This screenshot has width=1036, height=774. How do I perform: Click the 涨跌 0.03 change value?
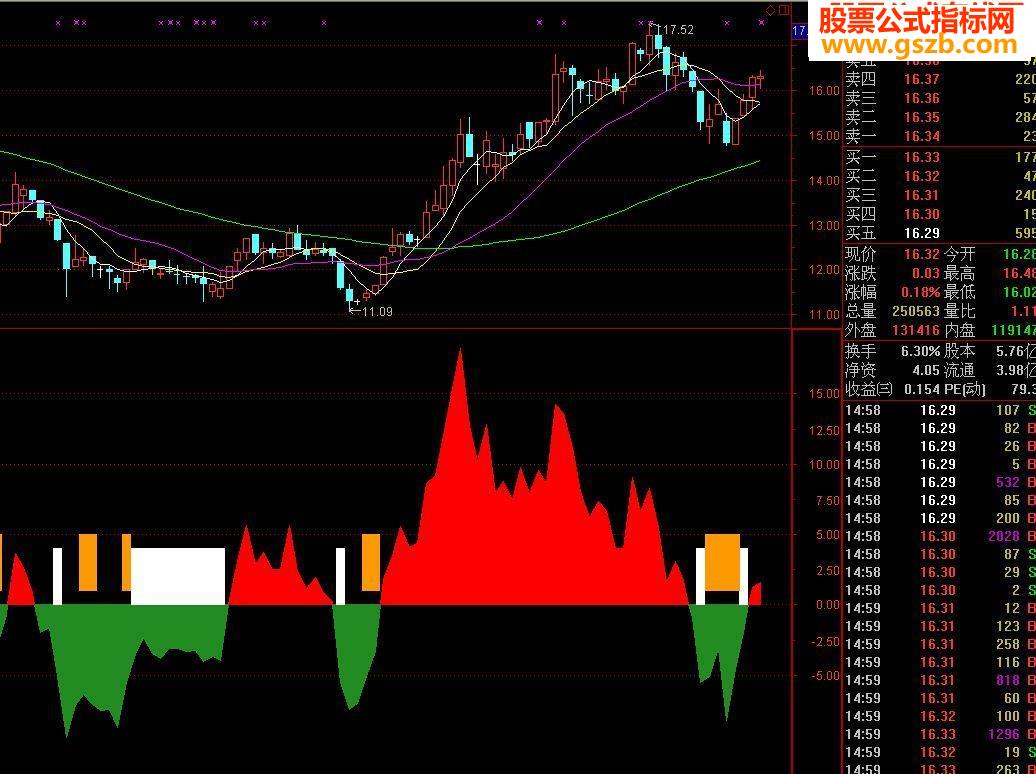click(x=926, y=274)
